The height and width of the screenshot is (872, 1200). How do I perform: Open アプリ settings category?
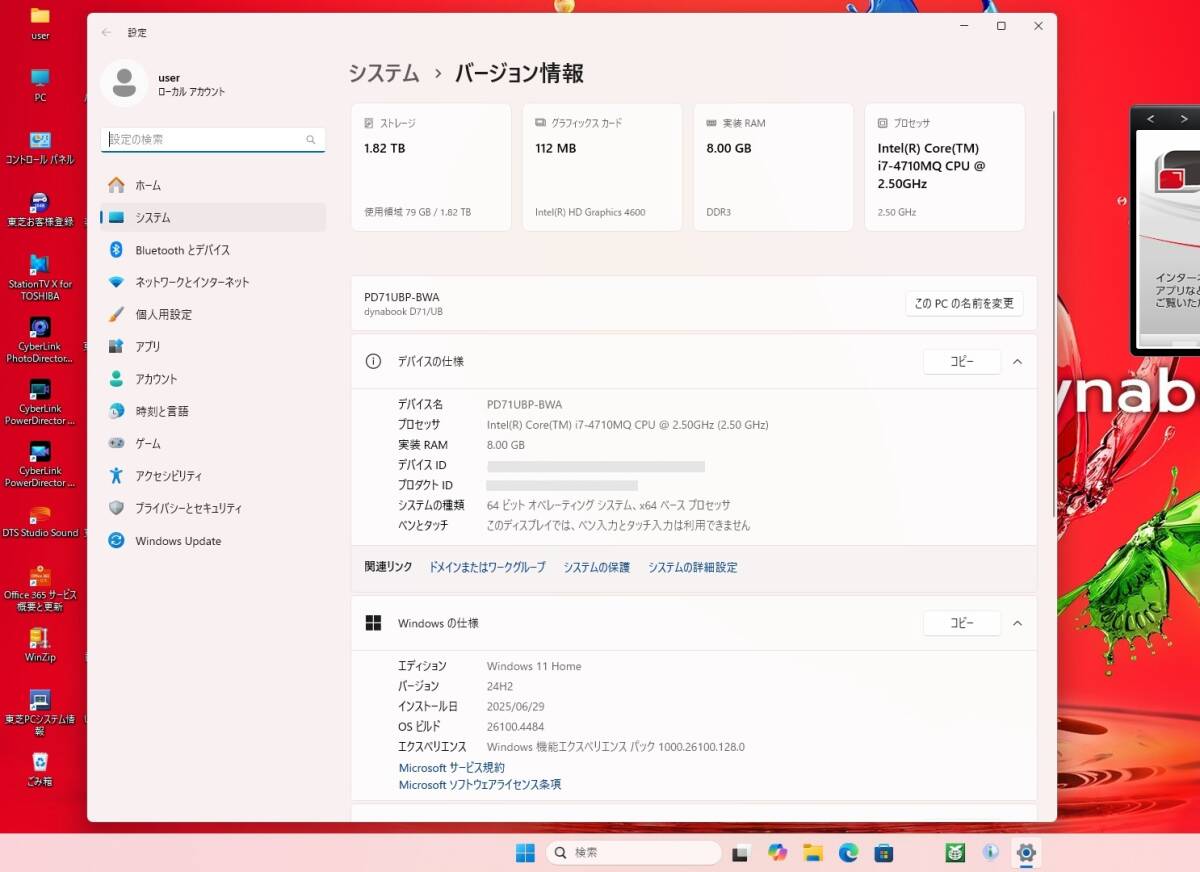213,346
